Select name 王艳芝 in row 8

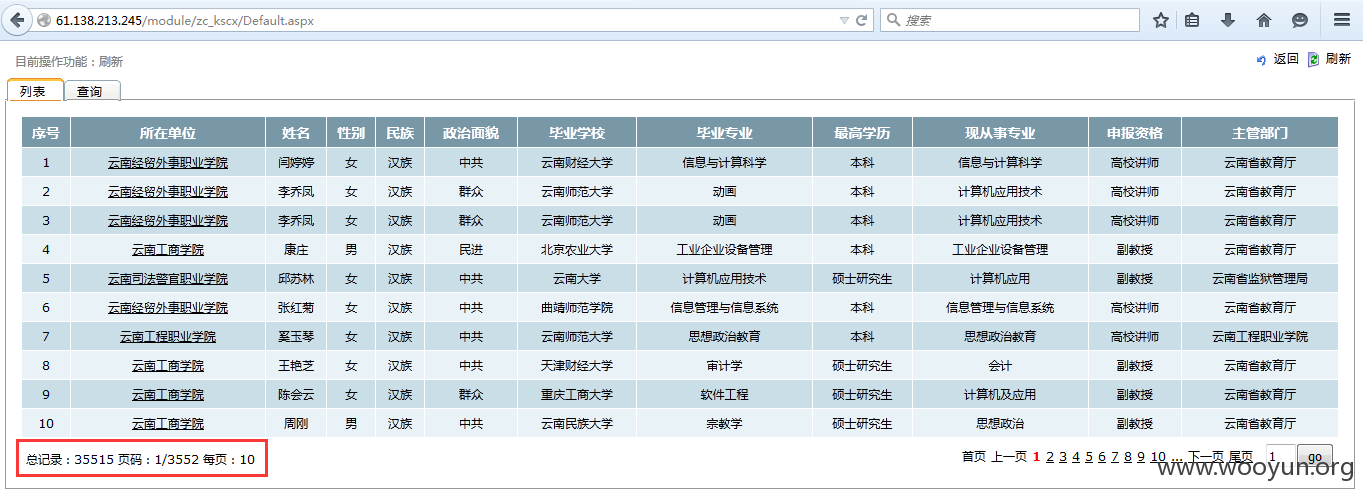(296, 365)
